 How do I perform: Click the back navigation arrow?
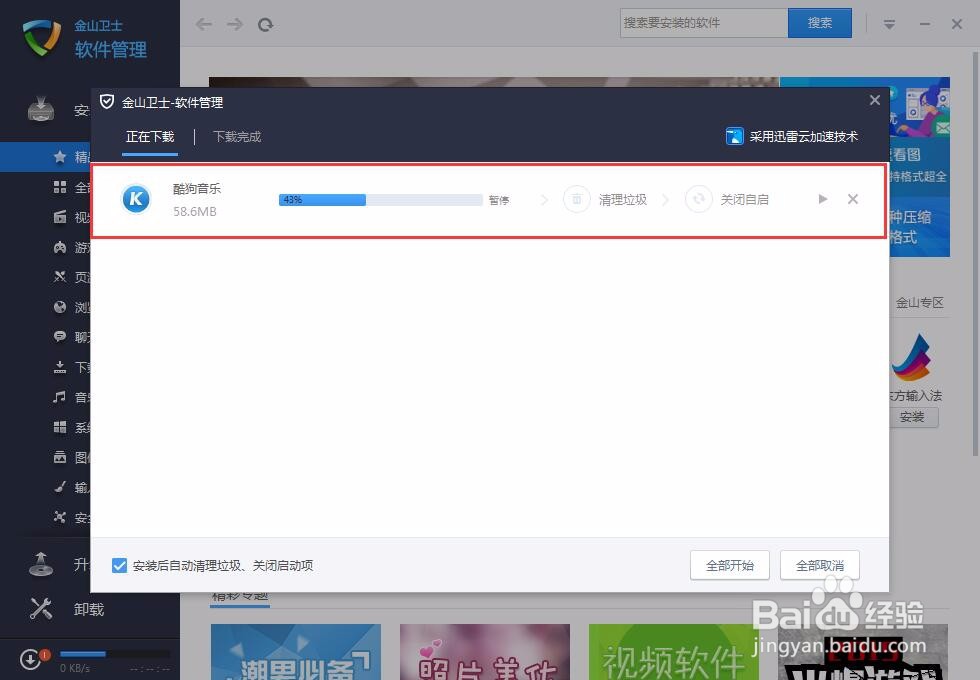203,24
